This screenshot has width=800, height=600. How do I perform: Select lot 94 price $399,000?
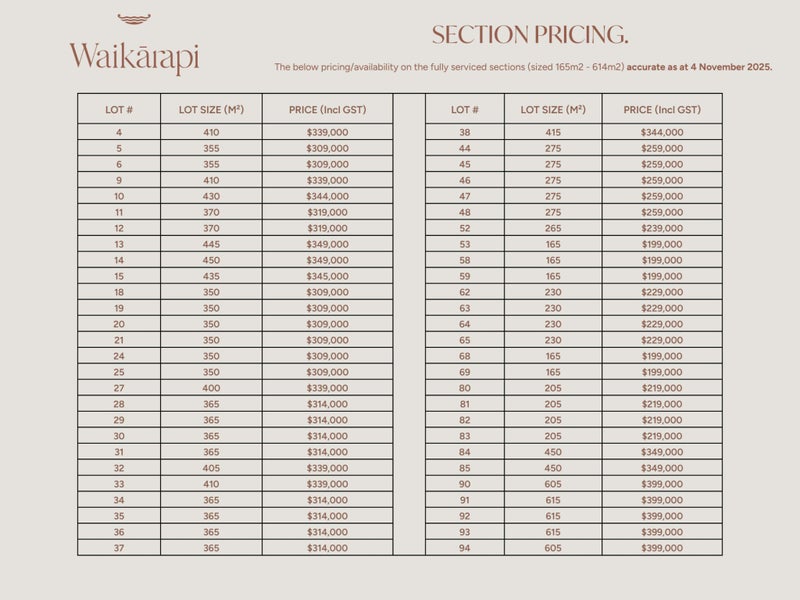coord(662,548)
